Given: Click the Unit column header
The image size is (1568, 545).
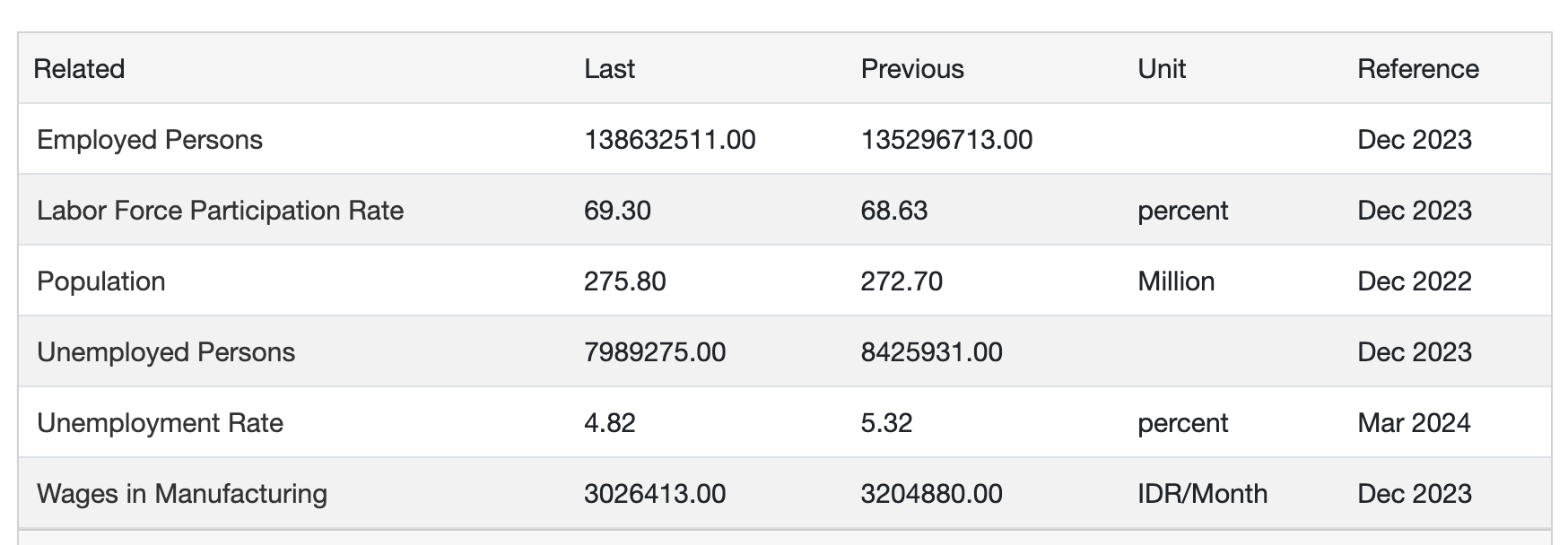Looking at the screenshot, I should 1162,69.
